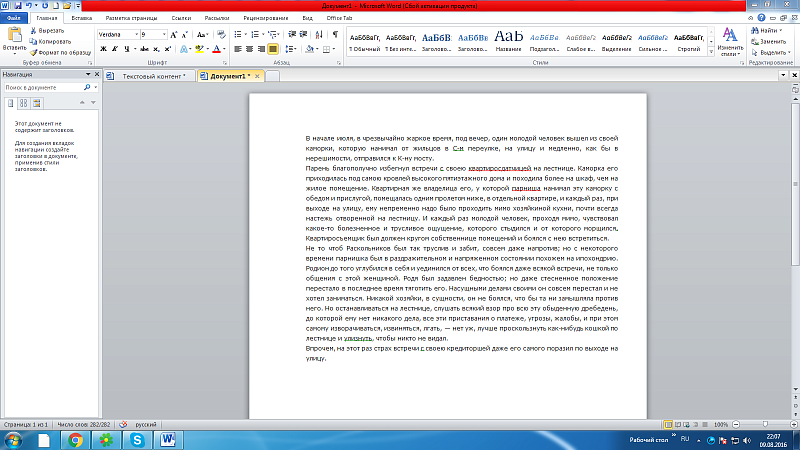The height and width of the screenshot is (450, 800).
Task: Undo the last action
Action: pos(29,6)
